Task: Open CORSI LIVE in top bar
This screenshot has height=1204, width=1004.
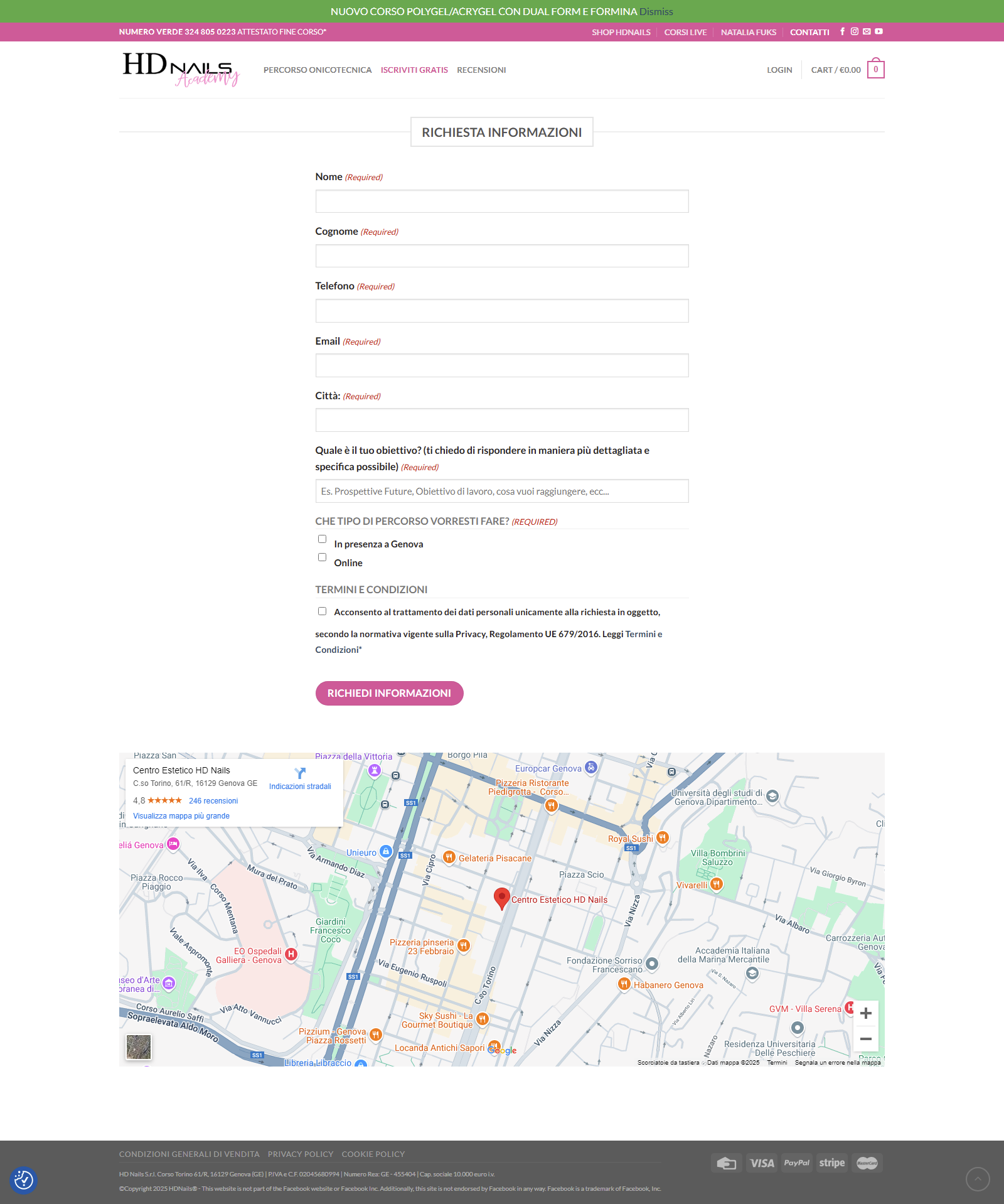Action: pos(685,32)
